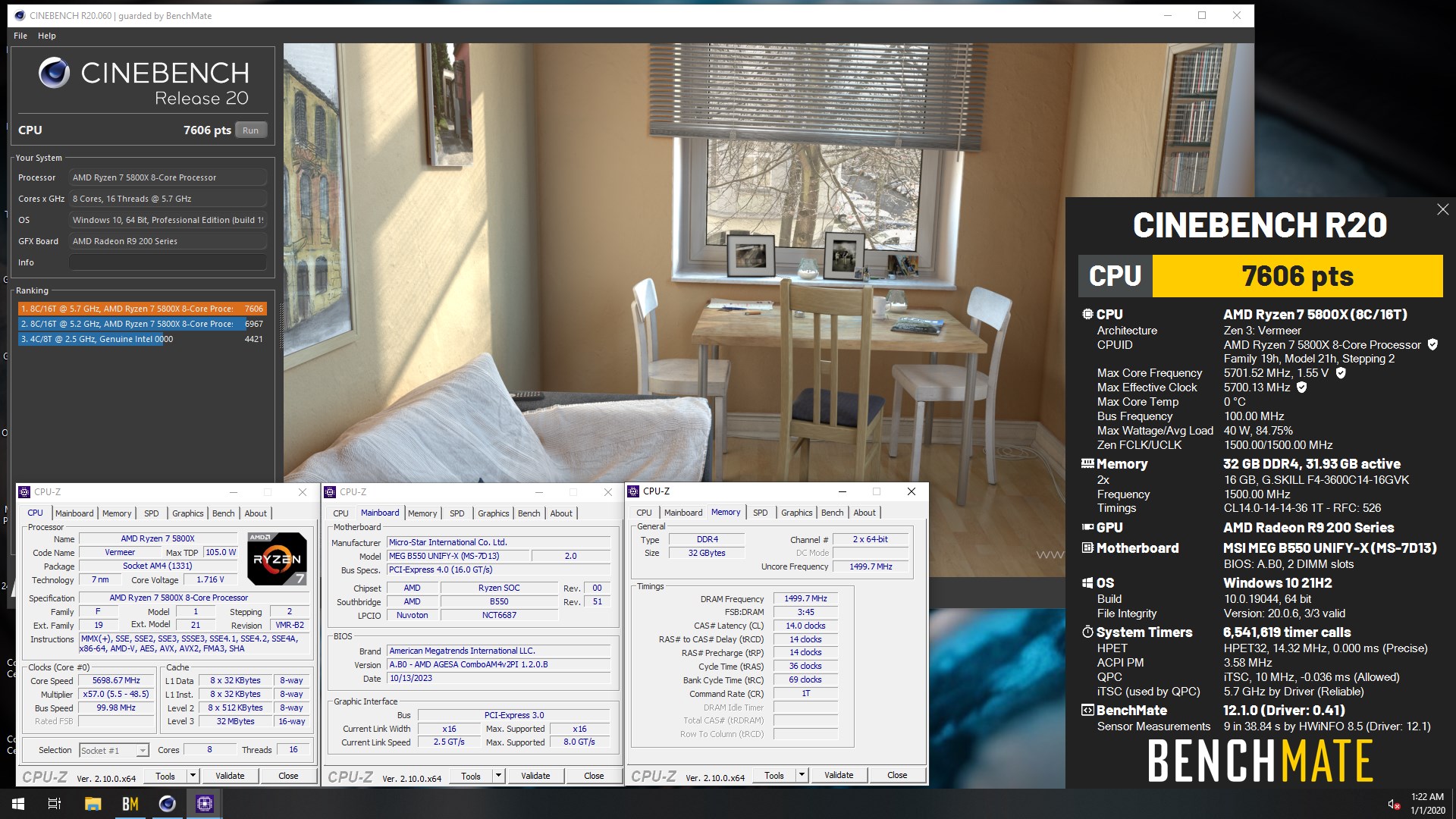
Task: Click the yellow 7606 pts score banner
Action: tap(1298, 276)
